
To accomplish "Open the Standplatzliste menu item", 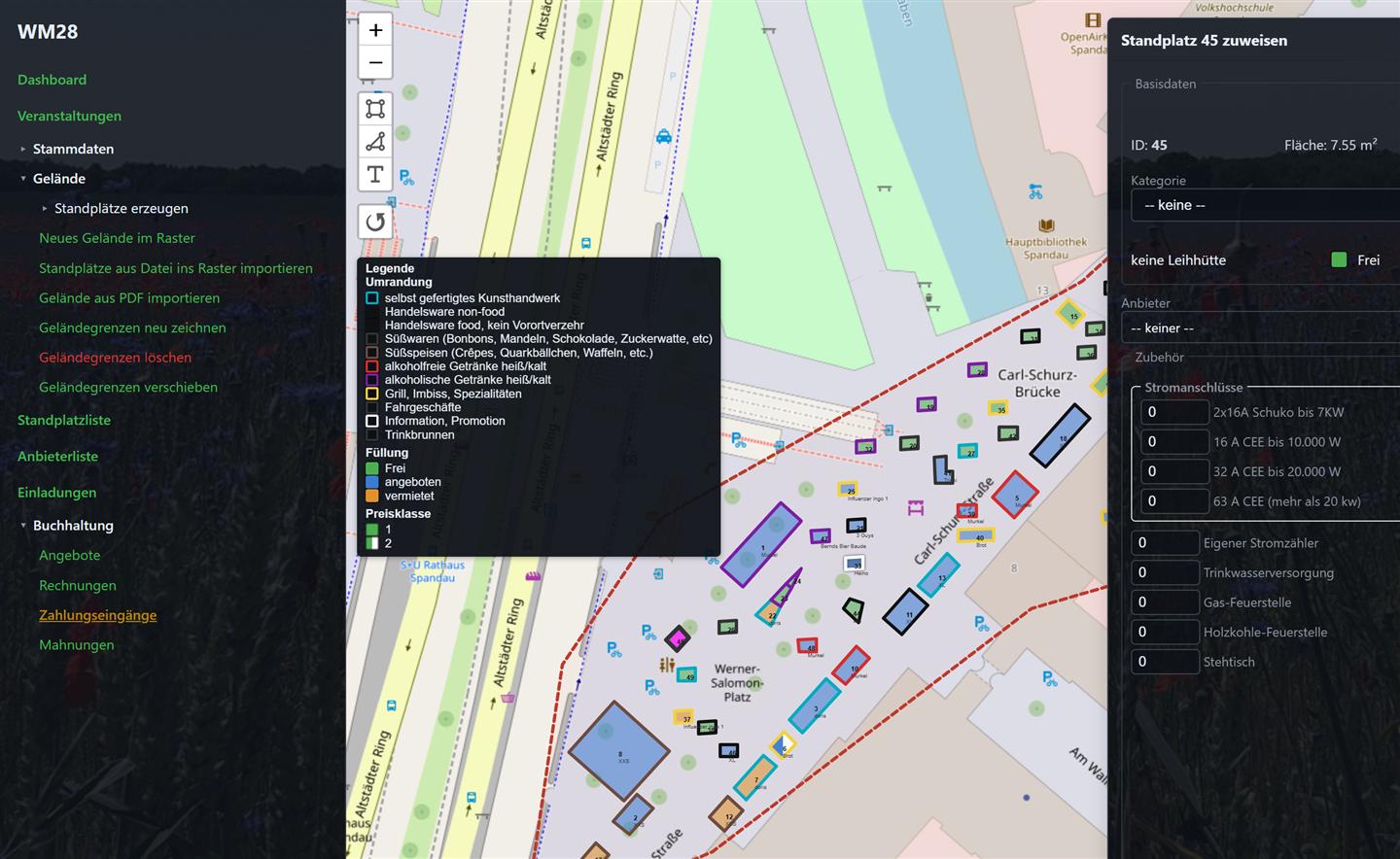I will 64,420.
